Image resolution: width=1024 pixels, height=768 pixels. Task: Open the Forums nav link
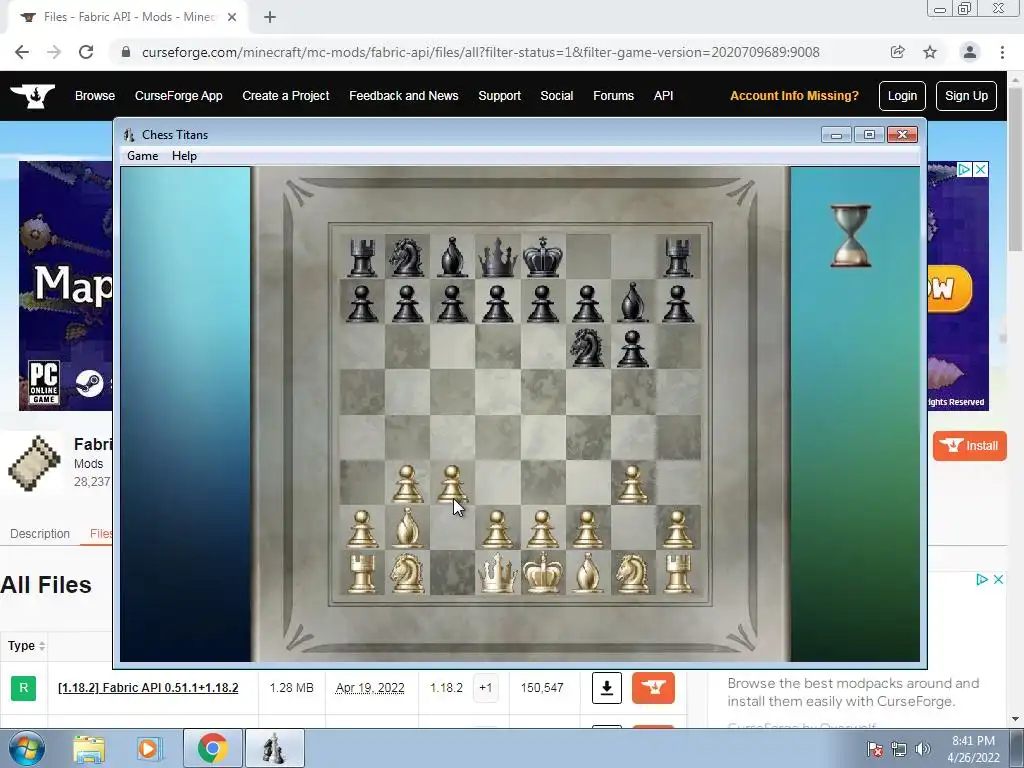coord(613,96)
